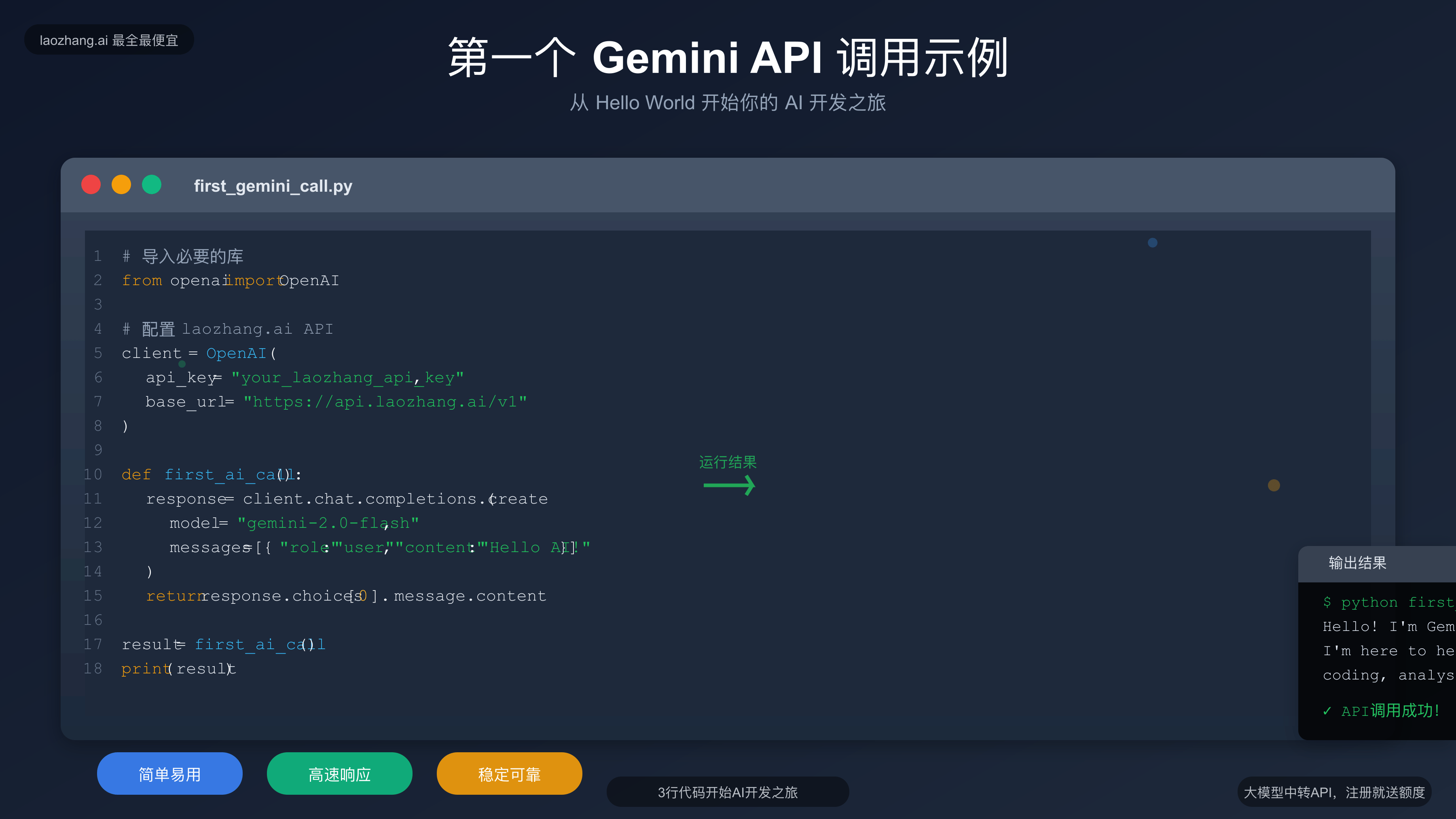Image resolution: width=1456 pixels, height=819 pixels.
Task: Click the orange dot marker on the right
Action: coord(1274,485)
